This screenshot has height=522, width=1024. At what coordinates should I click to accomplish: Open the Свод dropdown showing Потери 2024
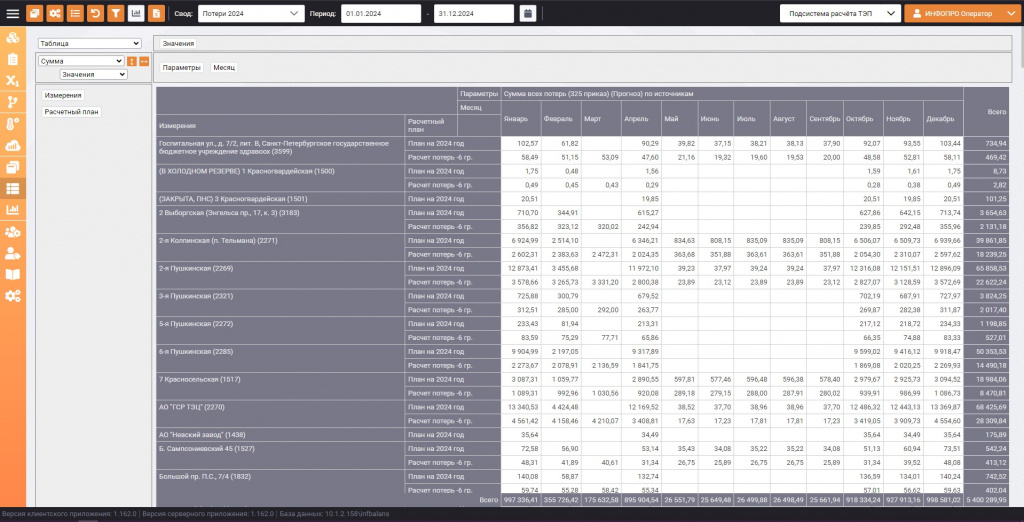pos(251,13)
